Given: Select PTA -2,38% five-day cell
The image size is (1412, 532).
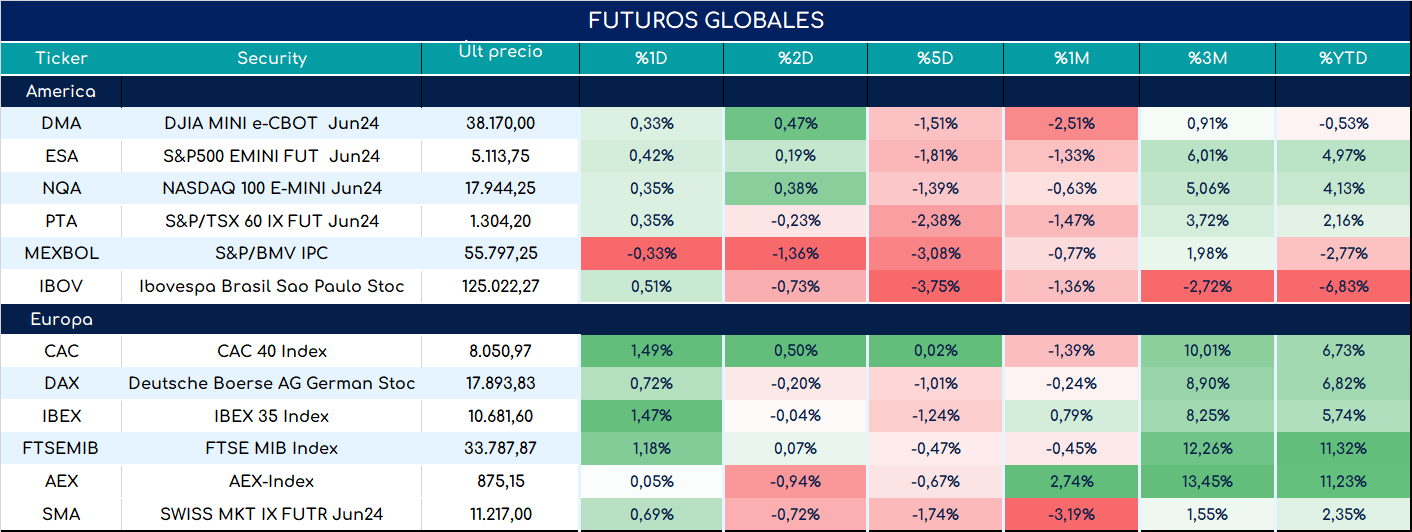Looking at the screenshot, I should (935, 221).
